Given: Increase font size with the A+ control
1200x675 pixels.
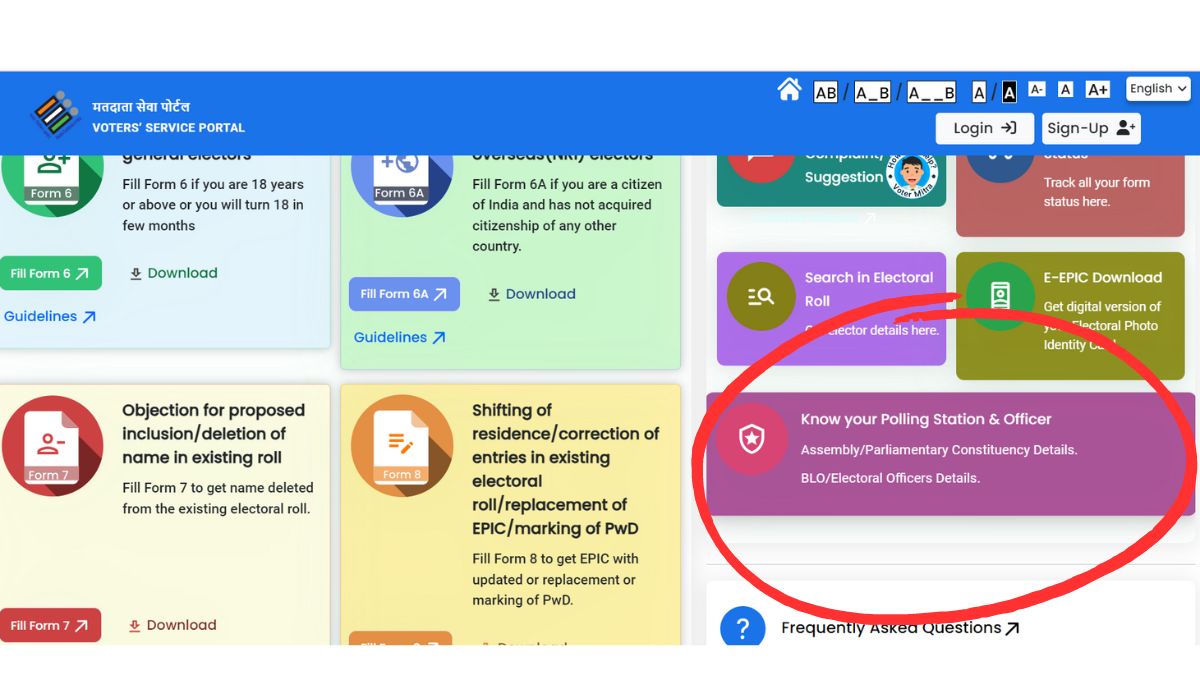Looking at the screenshot, I should click(1096, 88).
